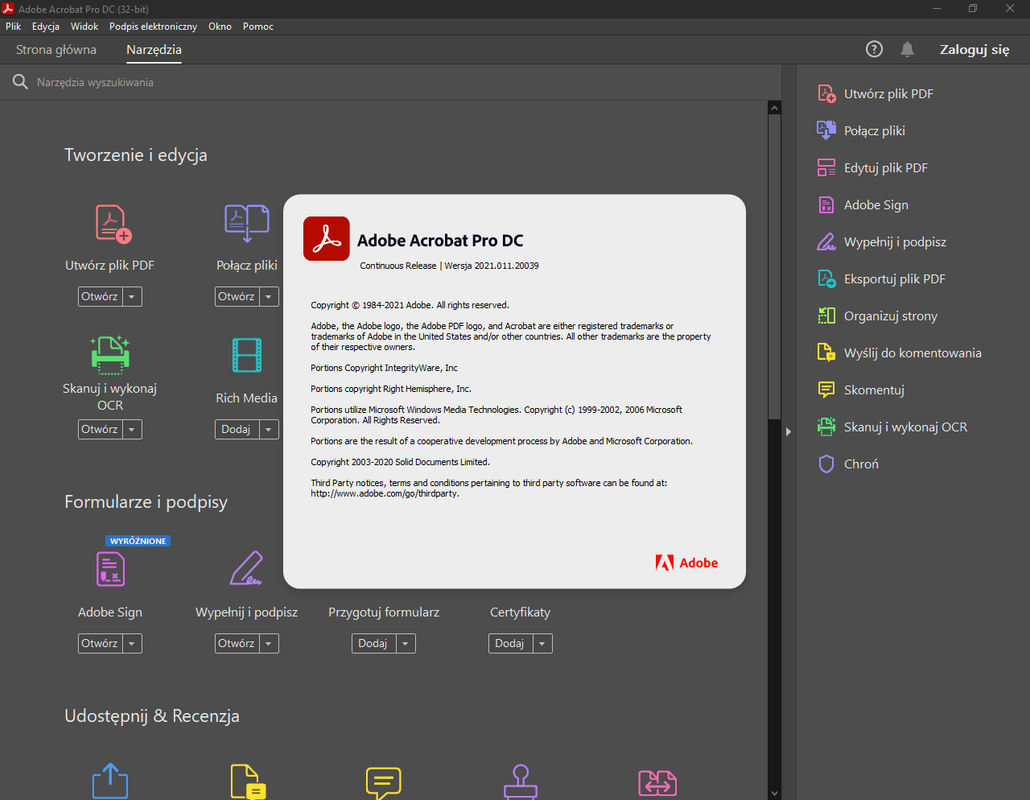Expand dropdown arrow beside Utwórz plik PDF Otwórz

tap(132, 297)
